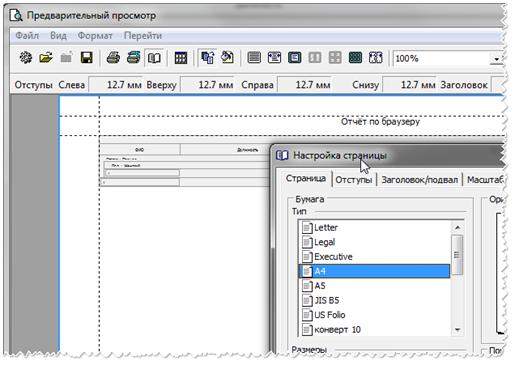Expand the 100% zoom dropdown
This screenshot has width=515, height=365.
(496, 59)
